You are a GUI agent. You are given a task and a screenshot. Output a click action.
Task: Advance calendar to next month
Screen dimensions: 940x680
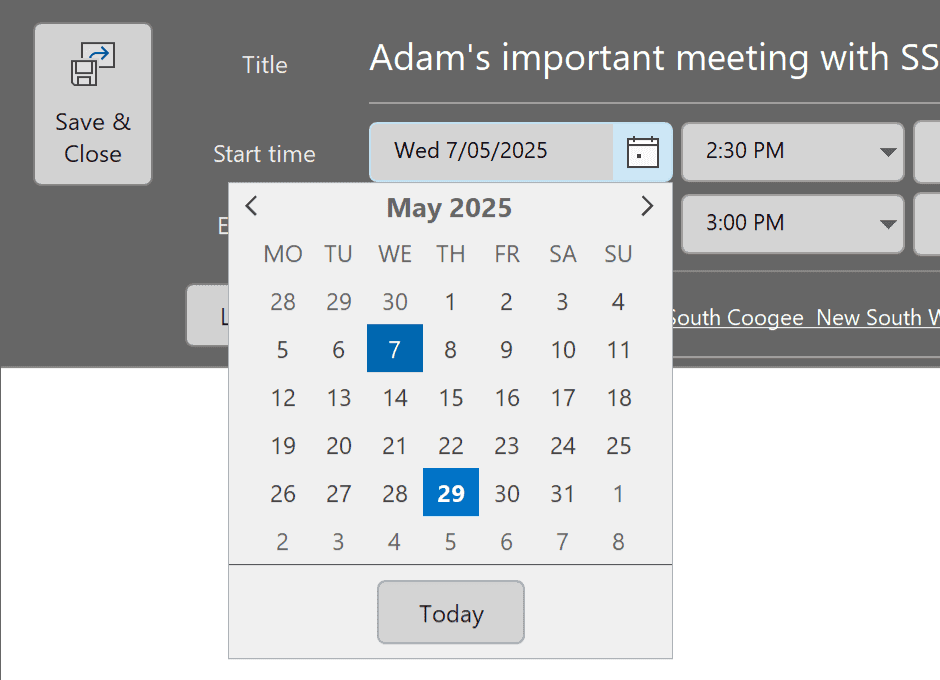pyautogui.click(x=647, y=206)
